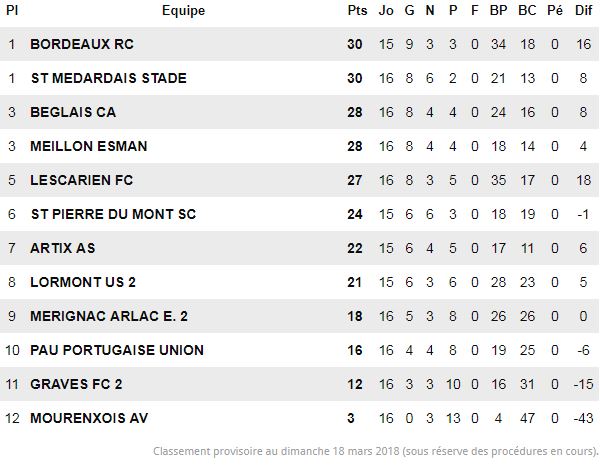Viewport: 600px width, 465px height.
Task: Open MOURENXOIS AV team entry
Action: [x=89, y=418]
